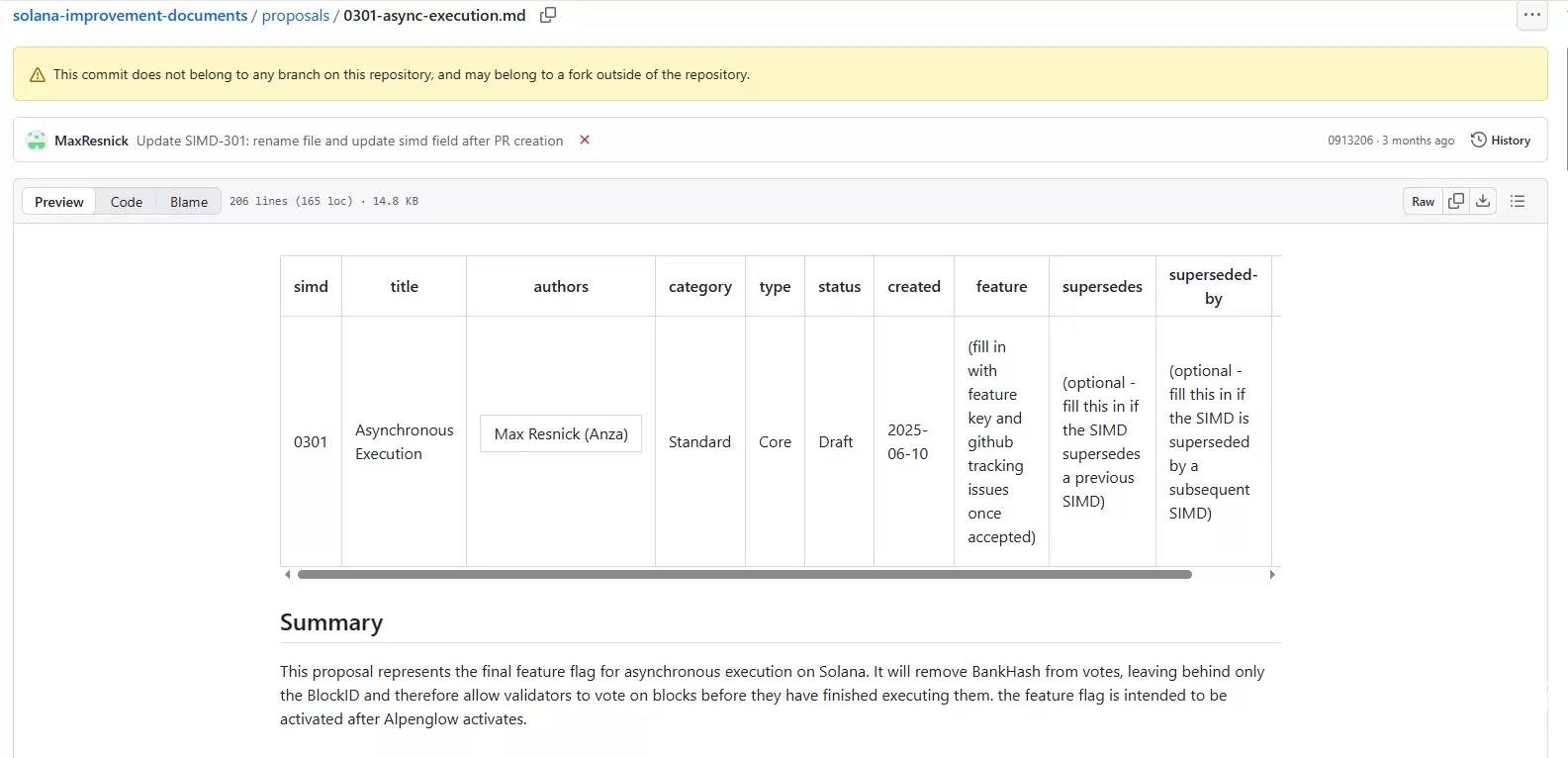Click the red failed status X icon
This screenshot has width=1568, height=758.
(585, 140)
